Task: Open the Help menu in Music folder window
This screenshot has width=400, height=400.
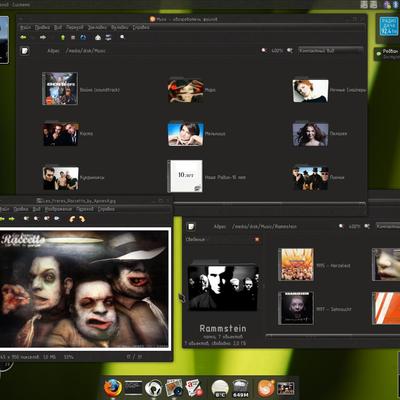Action: 141,27
